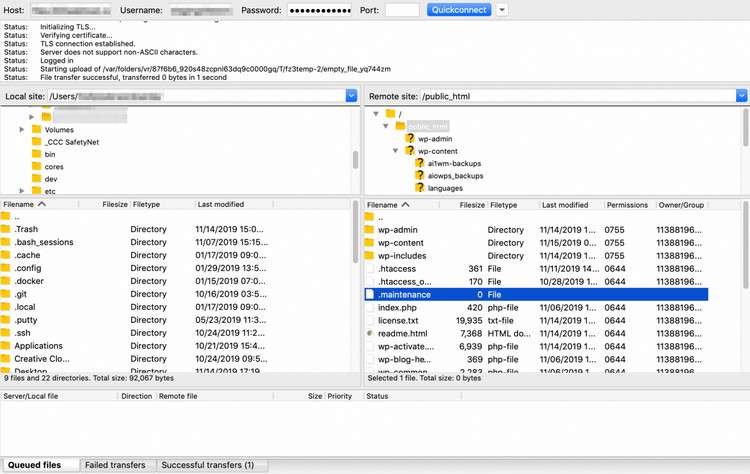Screen dimensions: 750x474
Task: Select the ai1wm-backups folder icon
Action: click(420, 163)
